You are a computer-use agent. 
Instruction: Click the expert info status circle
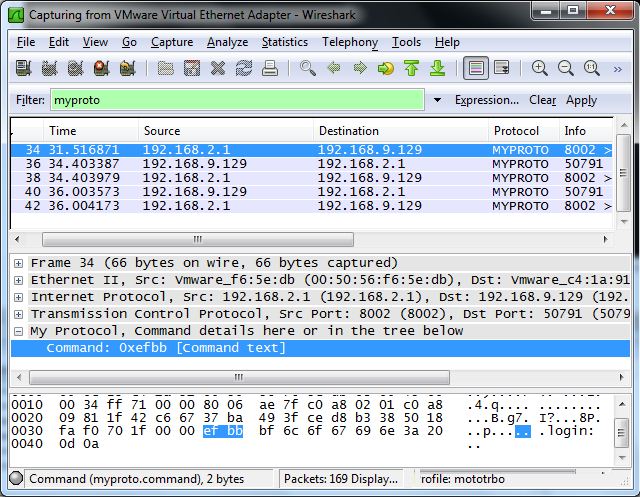16,478
